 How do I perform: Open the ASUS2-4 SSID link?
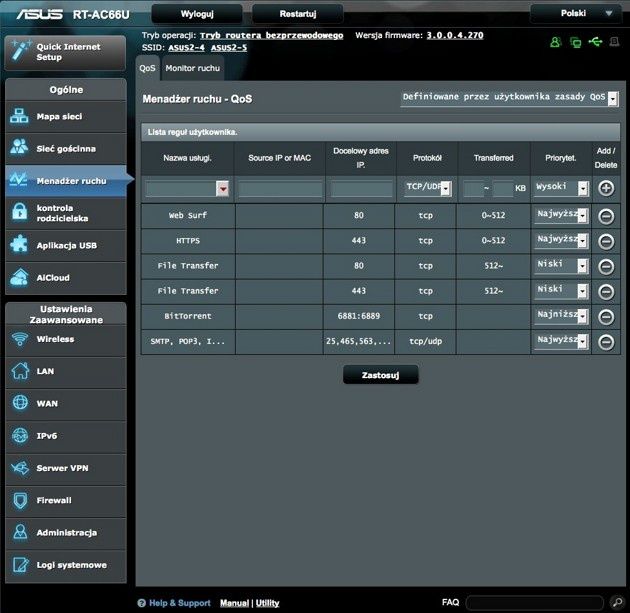click(x=186, y=48)
